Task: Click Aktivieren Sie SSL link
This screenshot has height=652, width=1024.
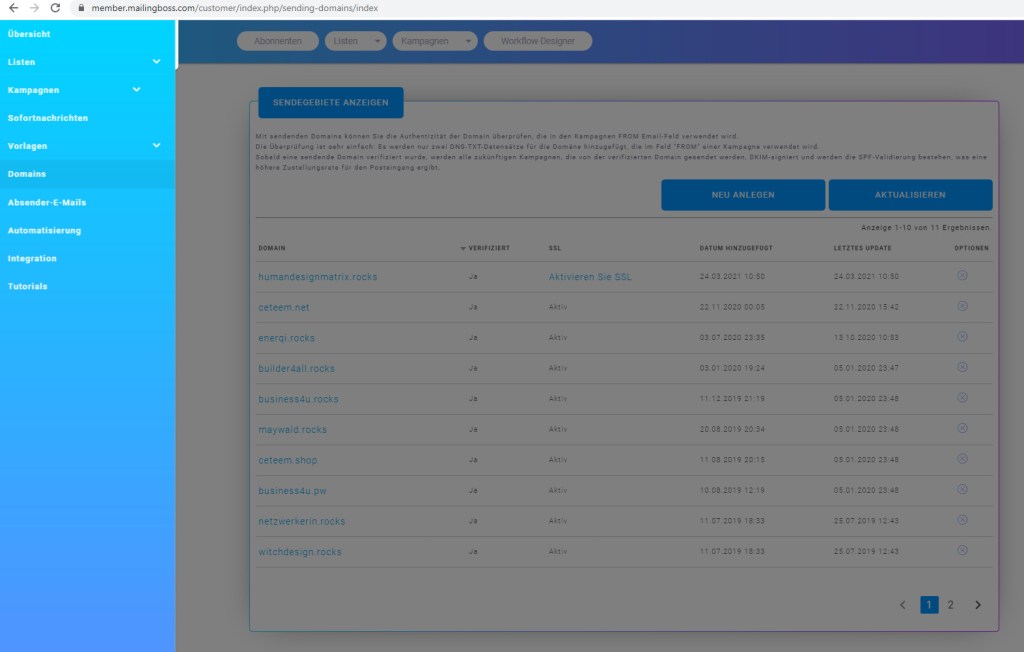Action: [590, 277]
